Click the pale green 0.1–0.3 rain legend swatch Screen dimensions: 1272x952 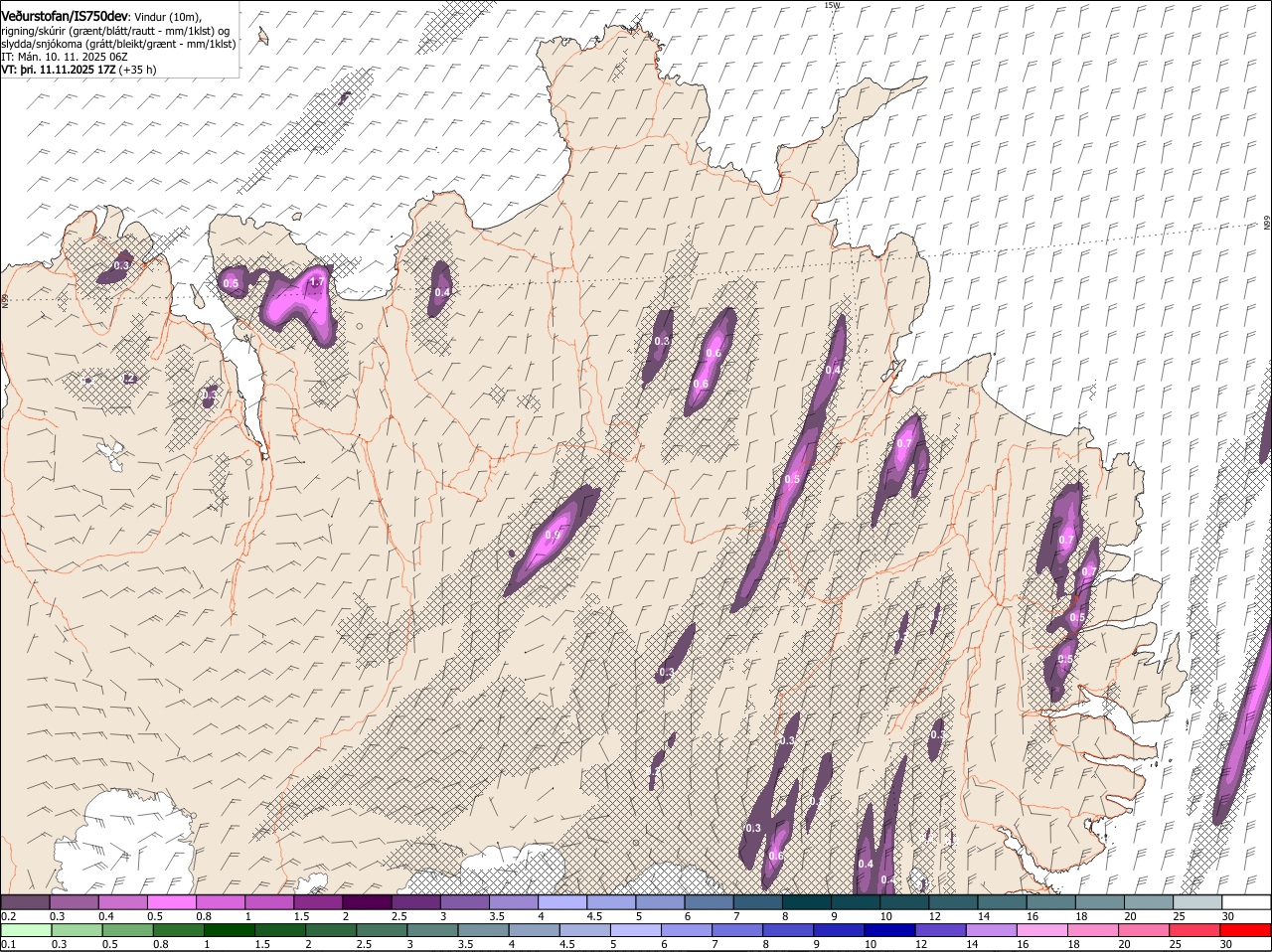(x=25, y=930)
